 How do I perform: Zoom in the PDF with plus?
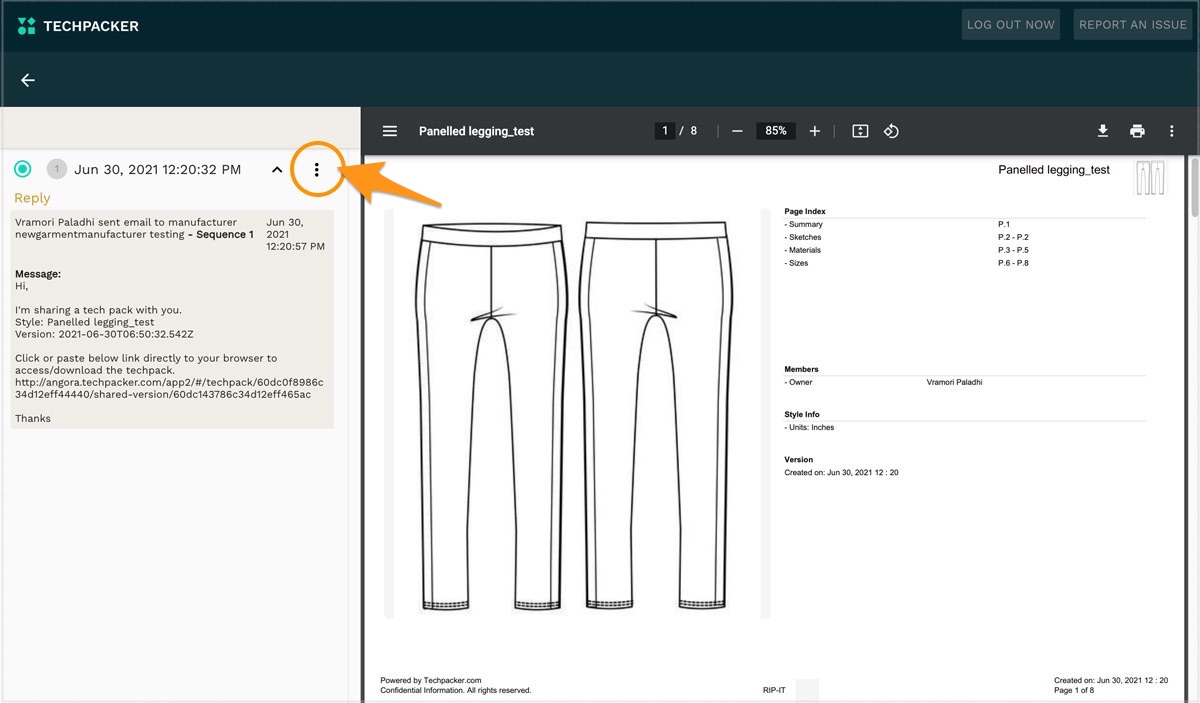[814, 131]
